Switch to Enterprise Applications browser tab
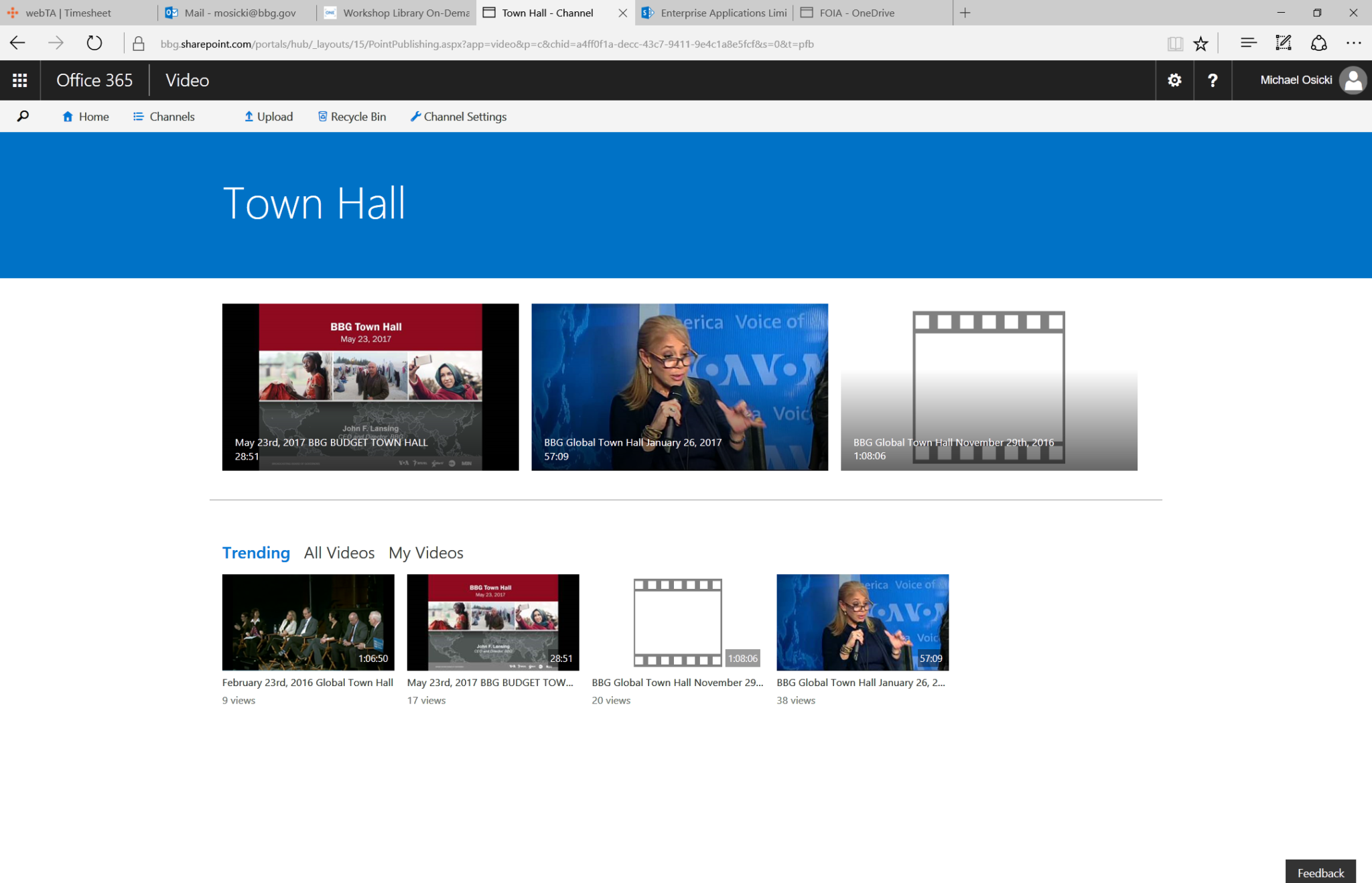 click(x=714, y=13)
